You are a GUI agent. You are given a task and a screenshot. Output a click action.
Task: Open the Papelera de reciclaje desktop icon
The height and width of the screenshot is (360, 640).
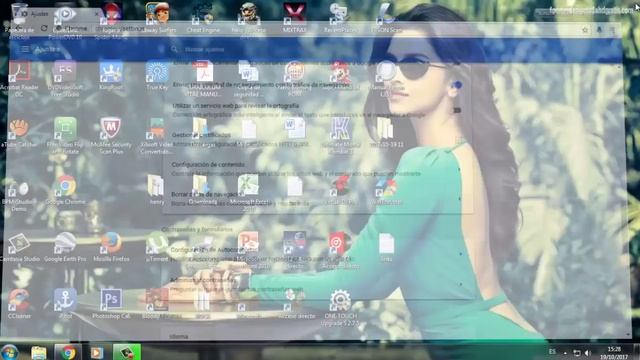(x=19, y=20)
